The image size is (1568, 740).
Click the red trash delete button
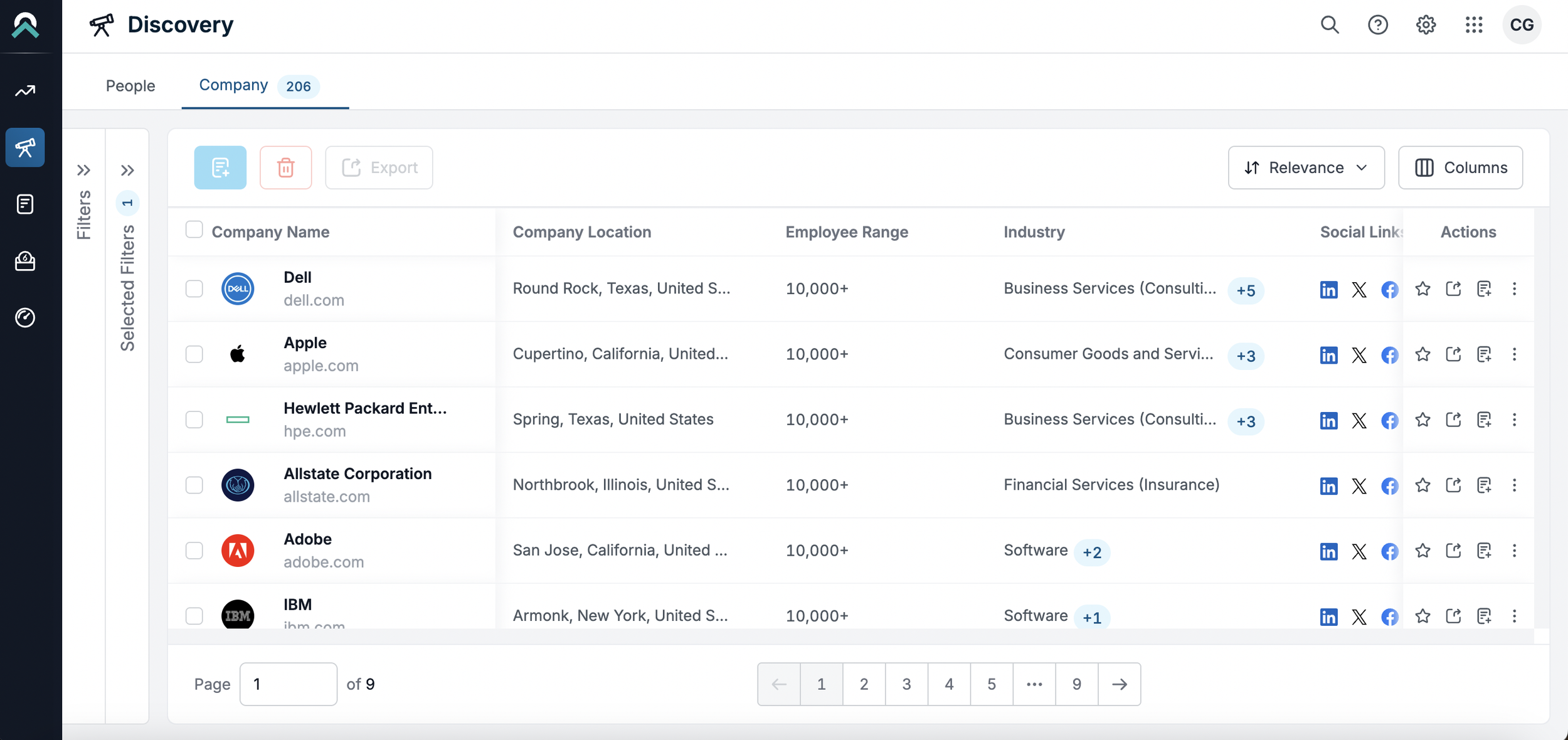click(x=286, y=167)
